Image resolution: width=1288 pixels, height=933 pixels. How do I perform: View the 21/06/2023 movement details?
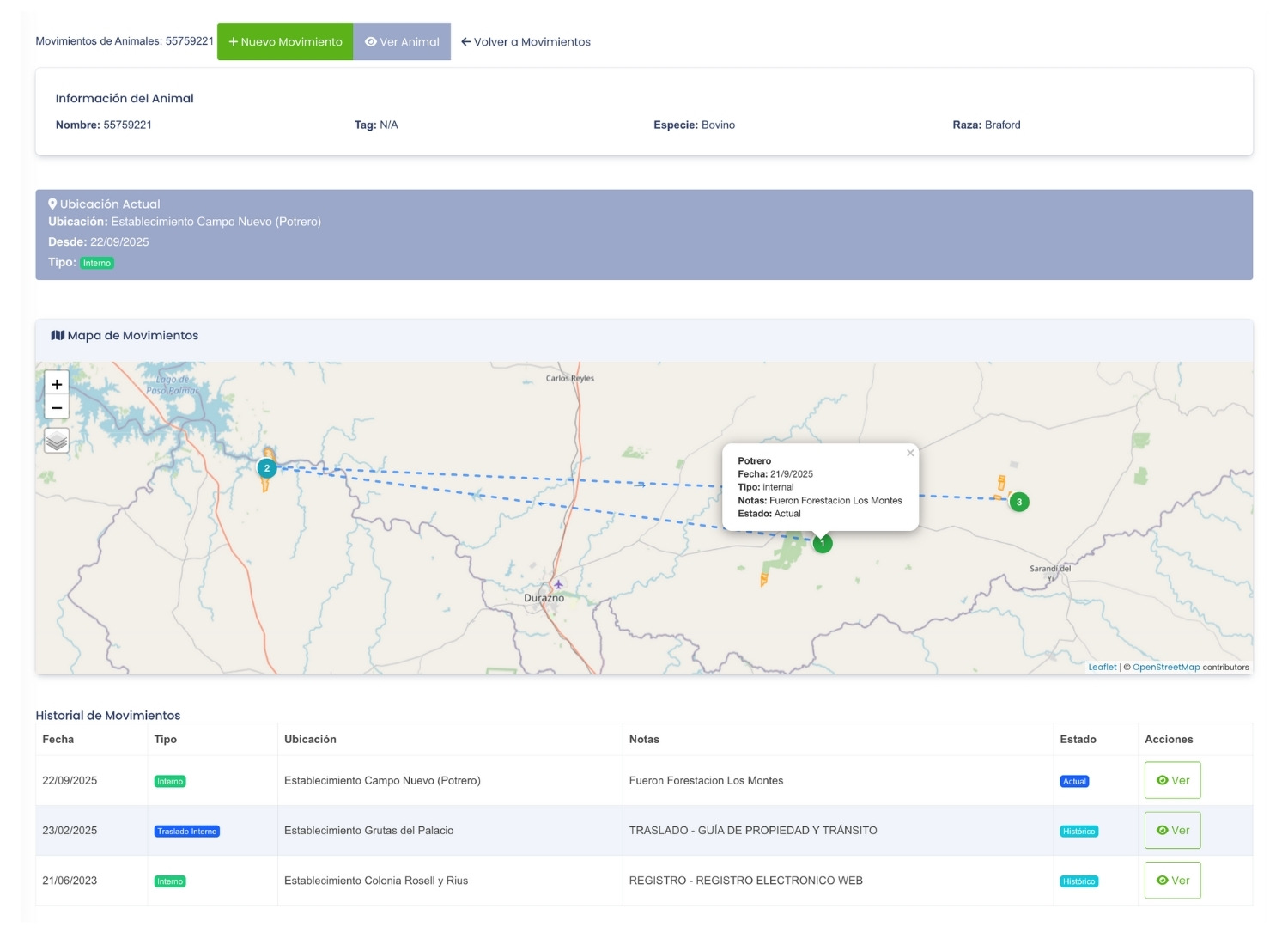pyautogui.click(x=1172, y=881)
